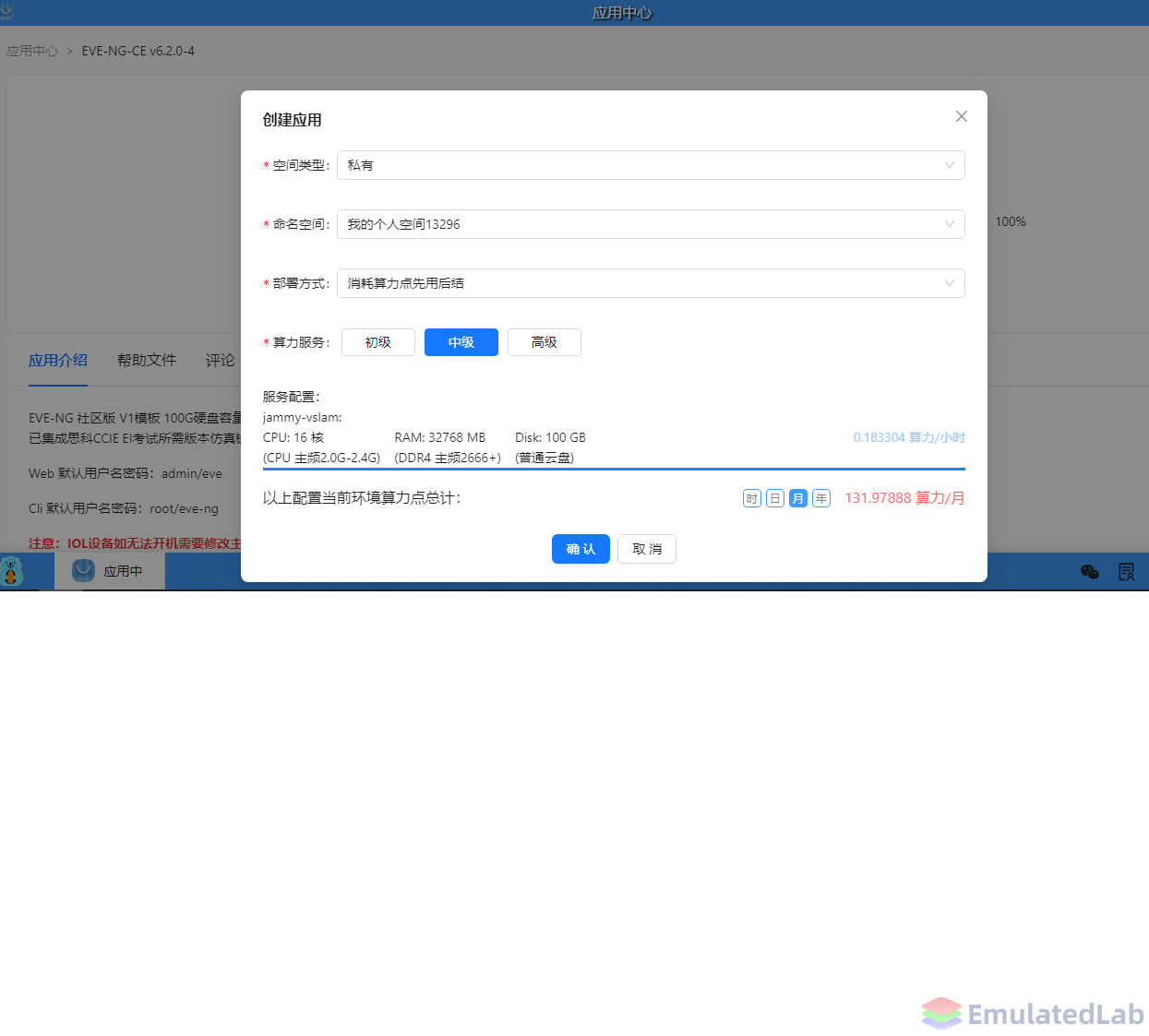Switch billing period to 年 (yearly)

[x=821, y=498]
